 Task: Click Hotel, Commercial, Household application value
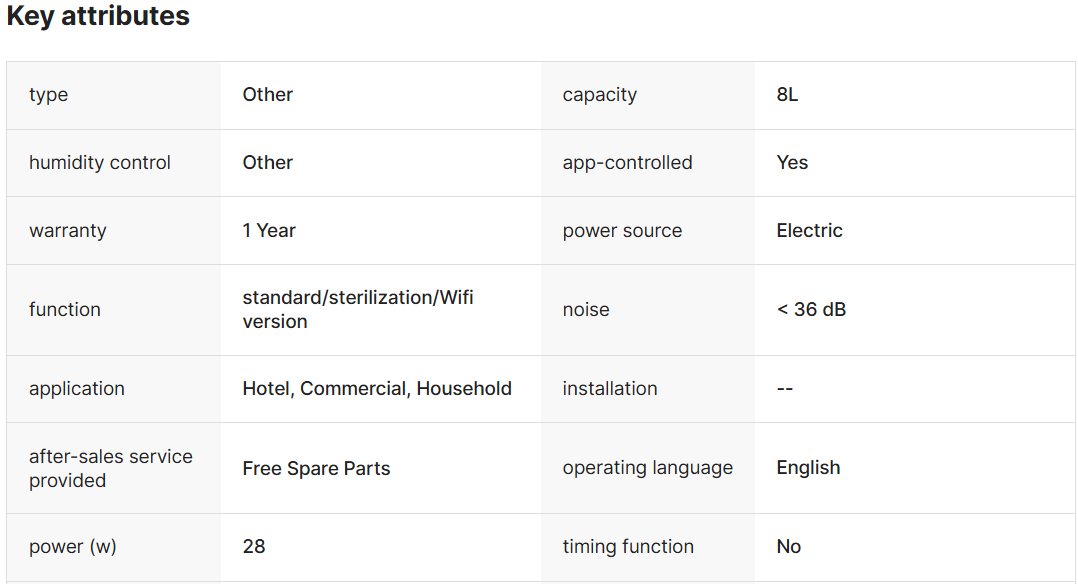(377, 389)
